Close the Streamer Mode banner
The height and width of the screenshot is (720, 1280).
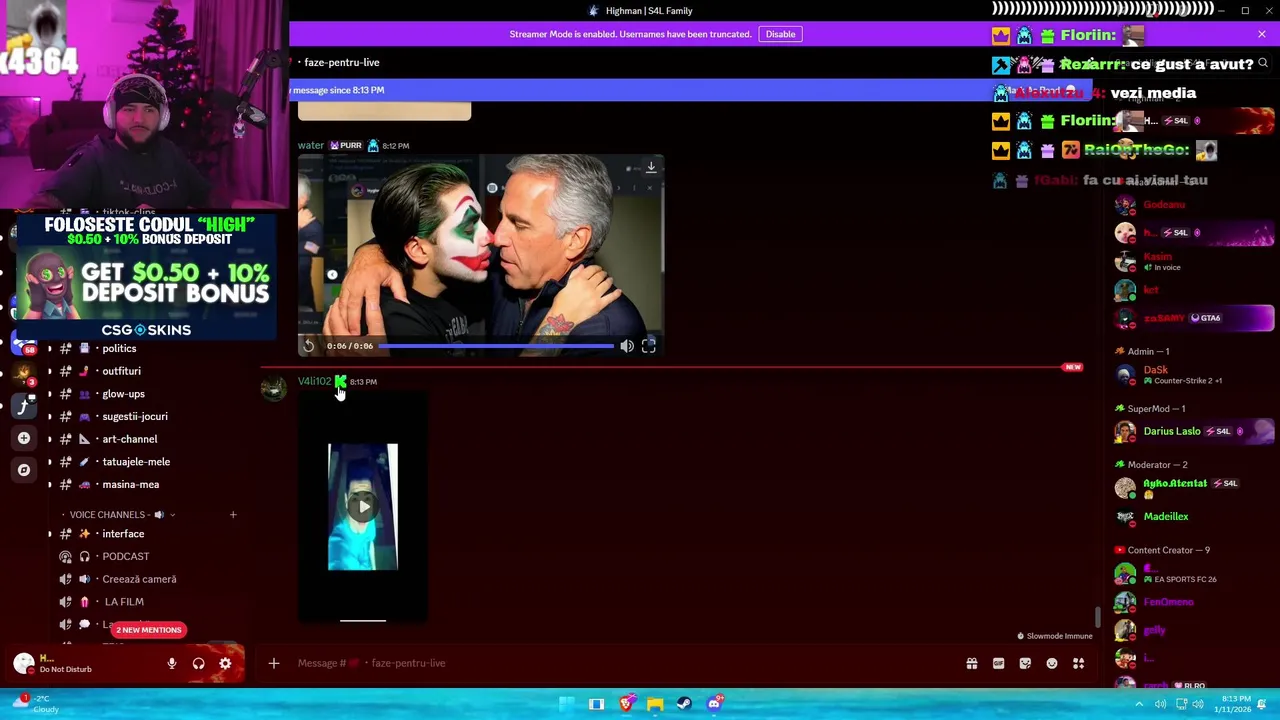(1262, 34)
